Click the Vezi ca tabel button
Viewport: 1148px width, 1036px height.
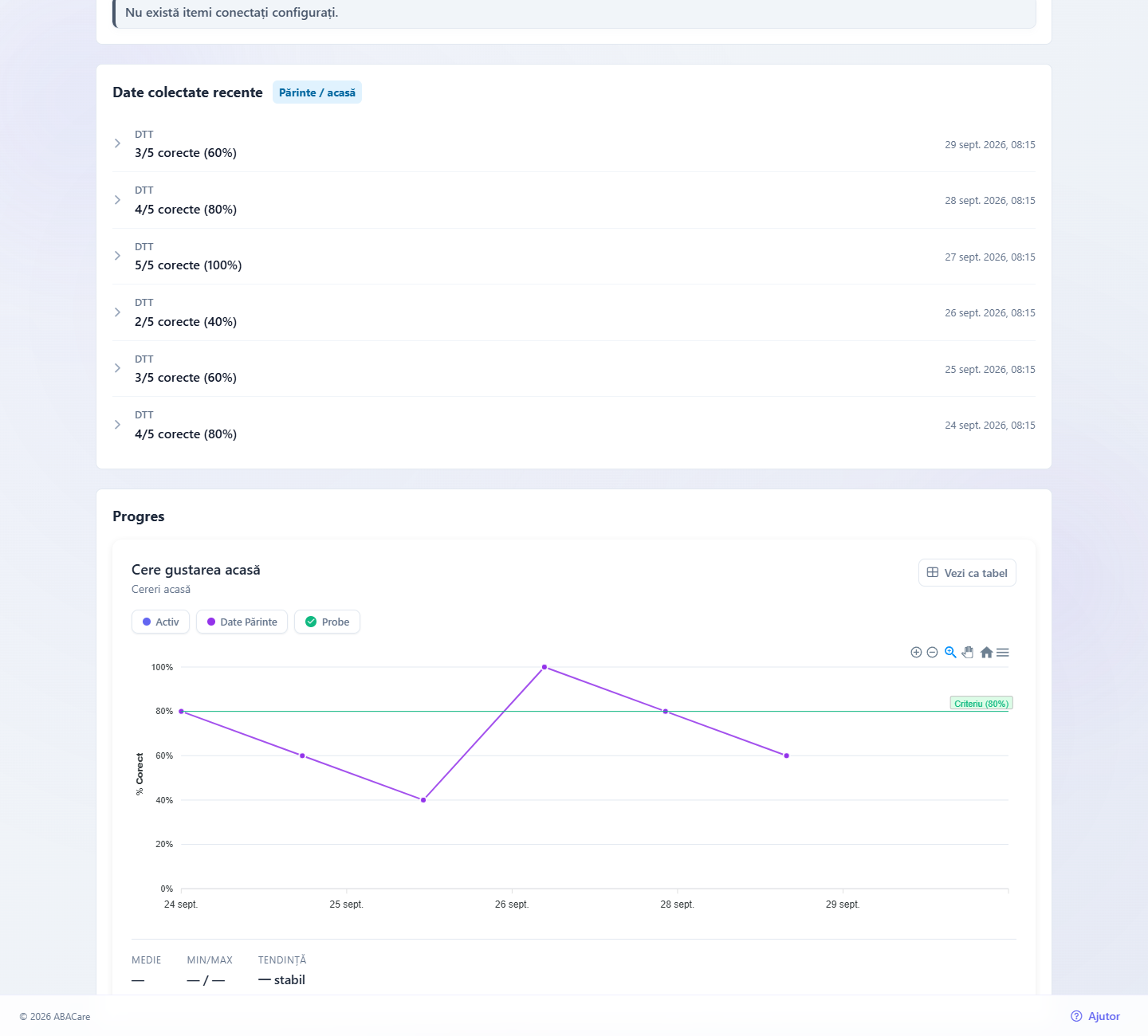coord(967,573)
